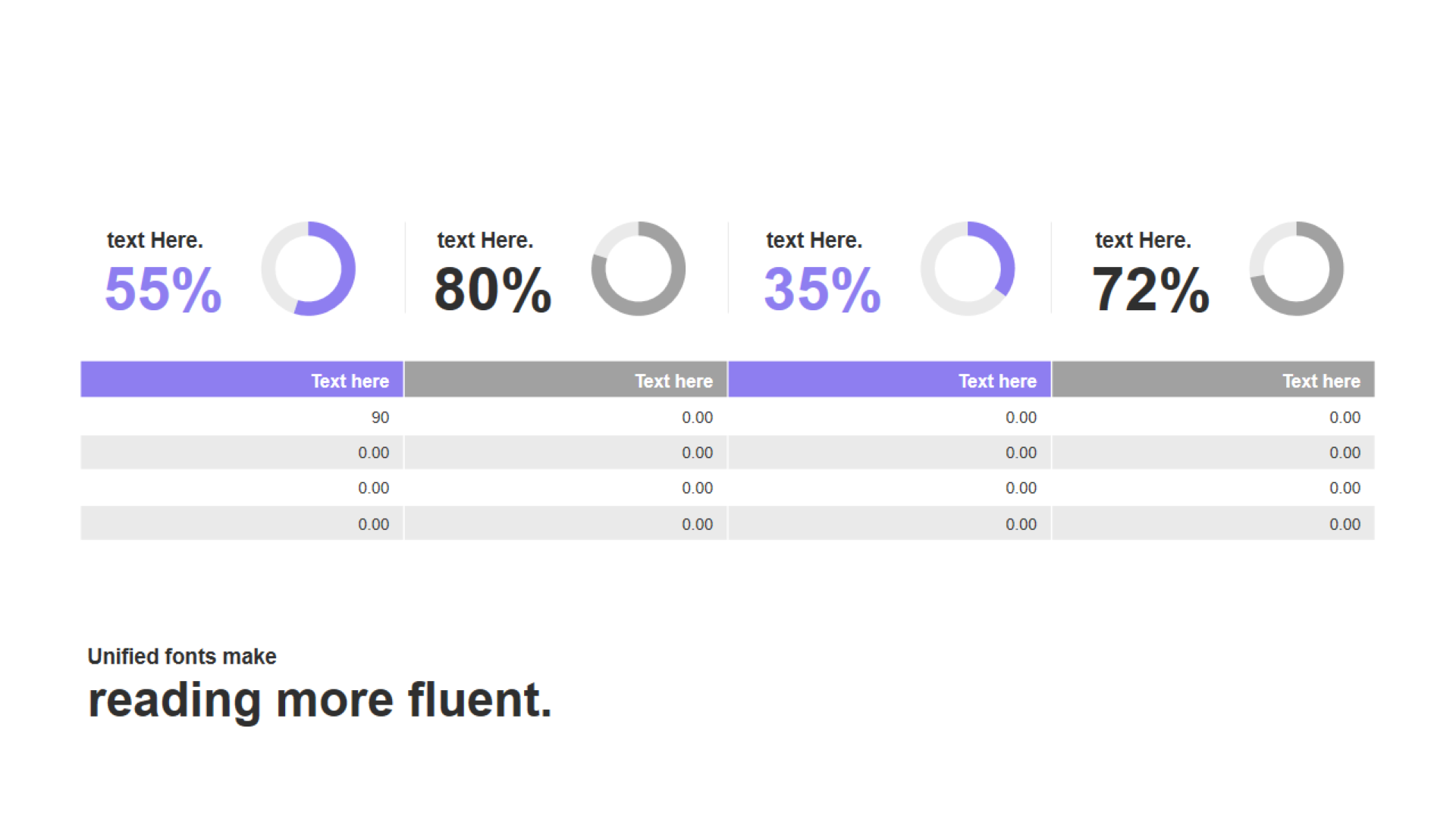The width and height of the screenshot is (1456, 819).
Task: Select the first gray 'Text here' header cell
Action: pyautogui.click(x=566, y=379)
